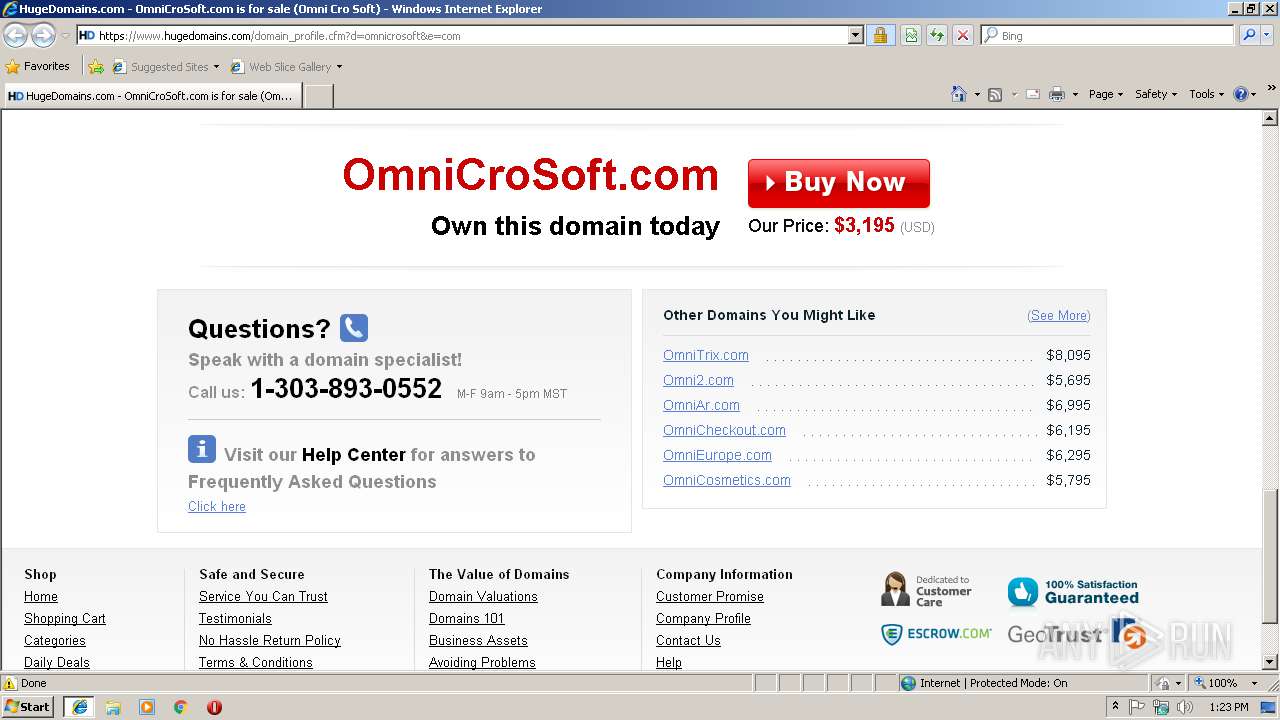Select the phone icon beside Questions
Screen dimensions: 1280x720
pyautogui.click(x=354, y=328)
